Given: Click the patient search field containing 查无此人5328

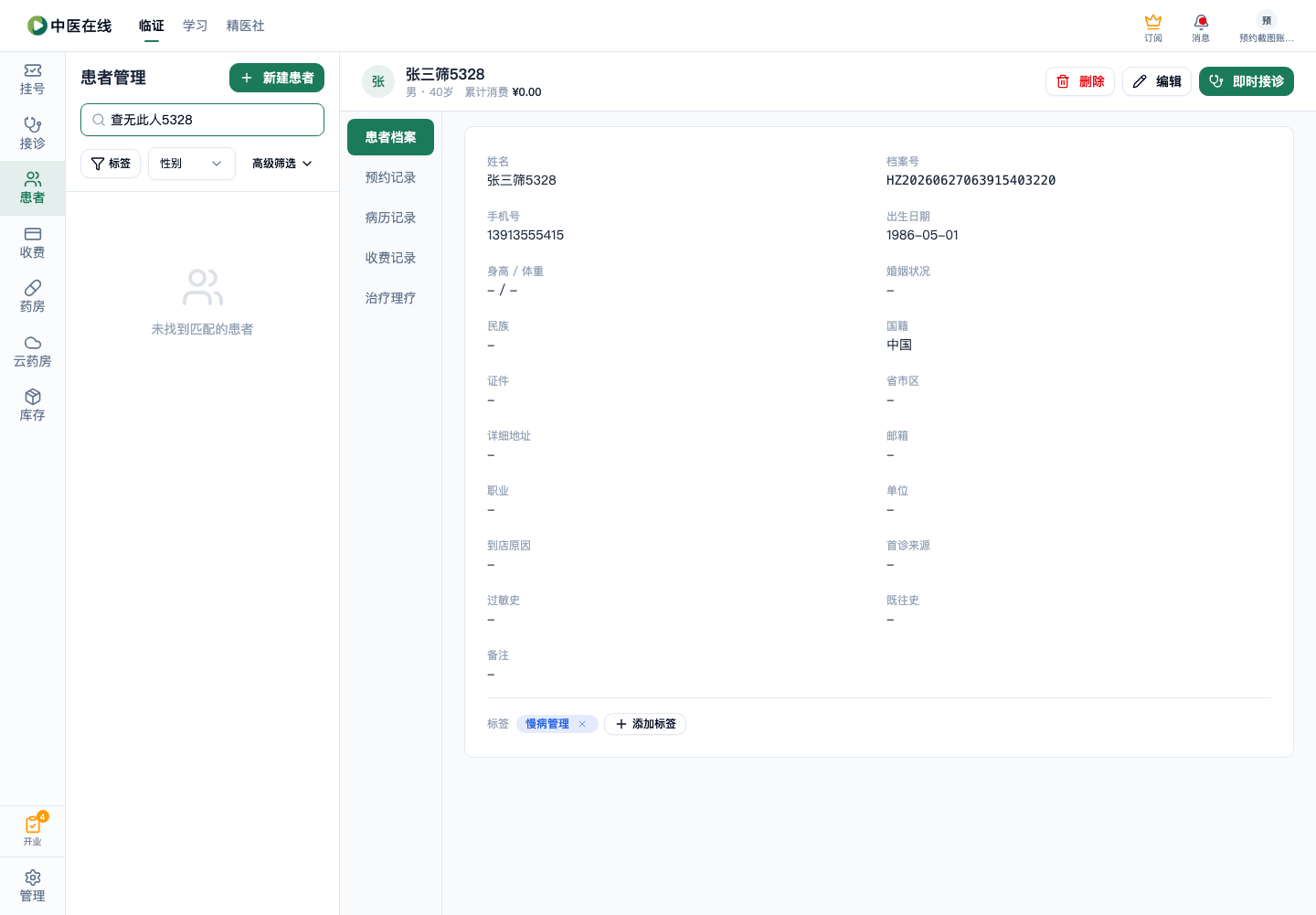Looking at the screenshot, I should pos(202,120).
